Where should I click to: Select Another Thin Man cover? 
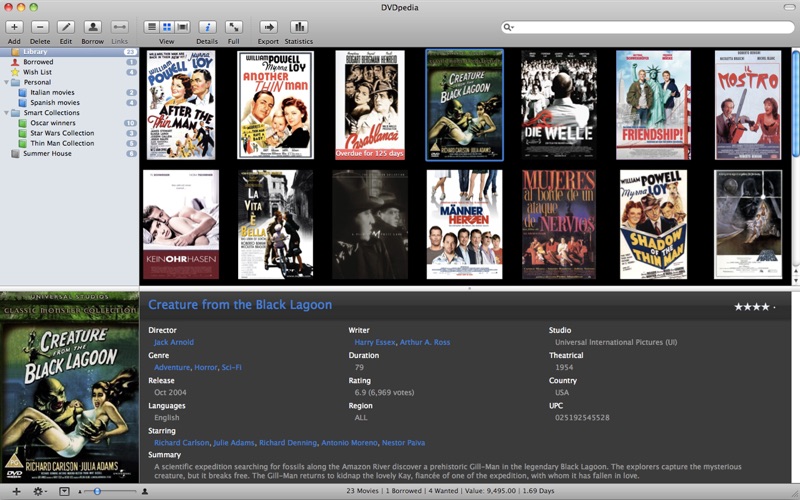click(x=276, y=105)
